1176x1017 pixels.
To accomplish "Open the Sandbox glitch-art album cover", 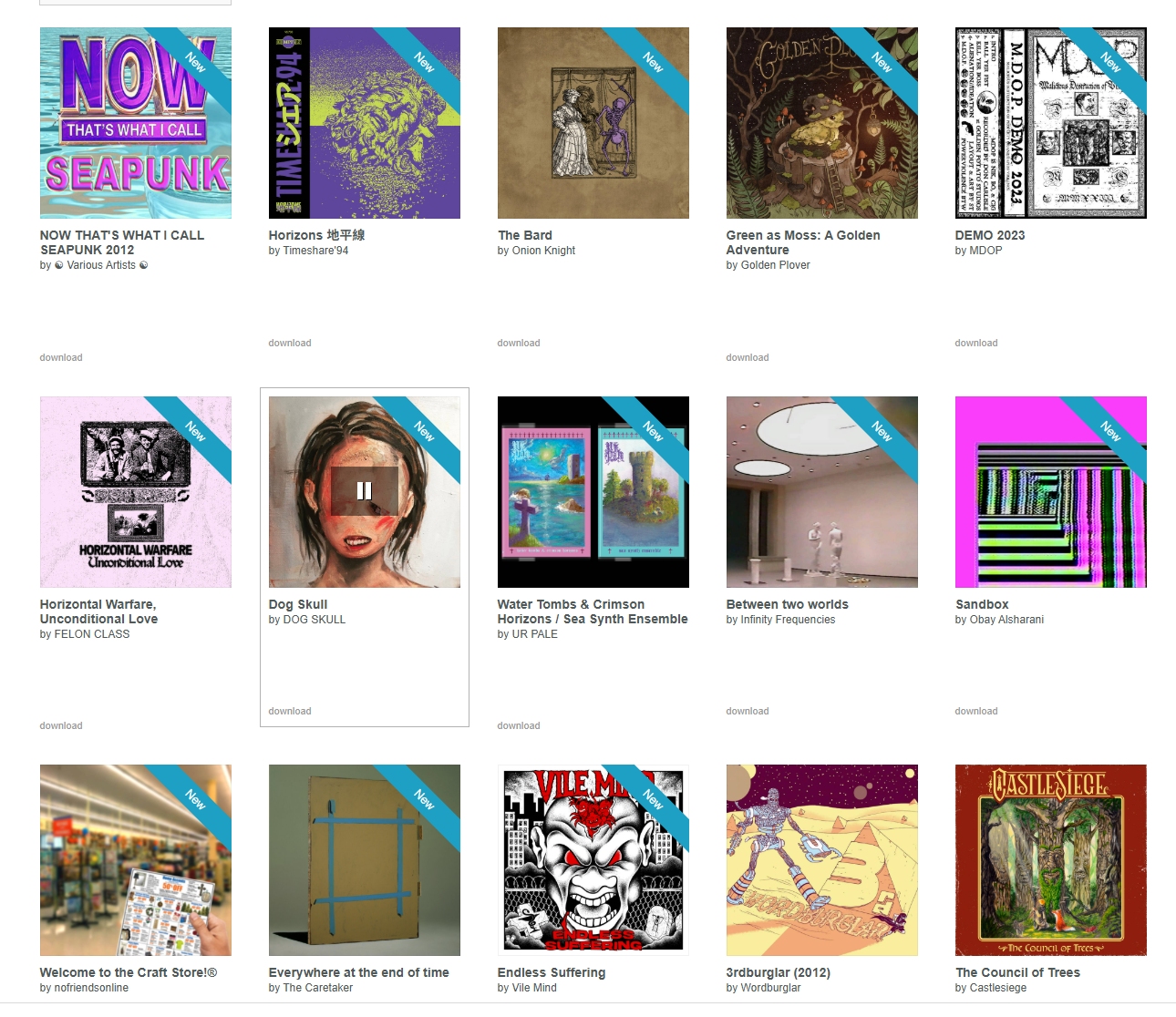I will coord(1051,492).
